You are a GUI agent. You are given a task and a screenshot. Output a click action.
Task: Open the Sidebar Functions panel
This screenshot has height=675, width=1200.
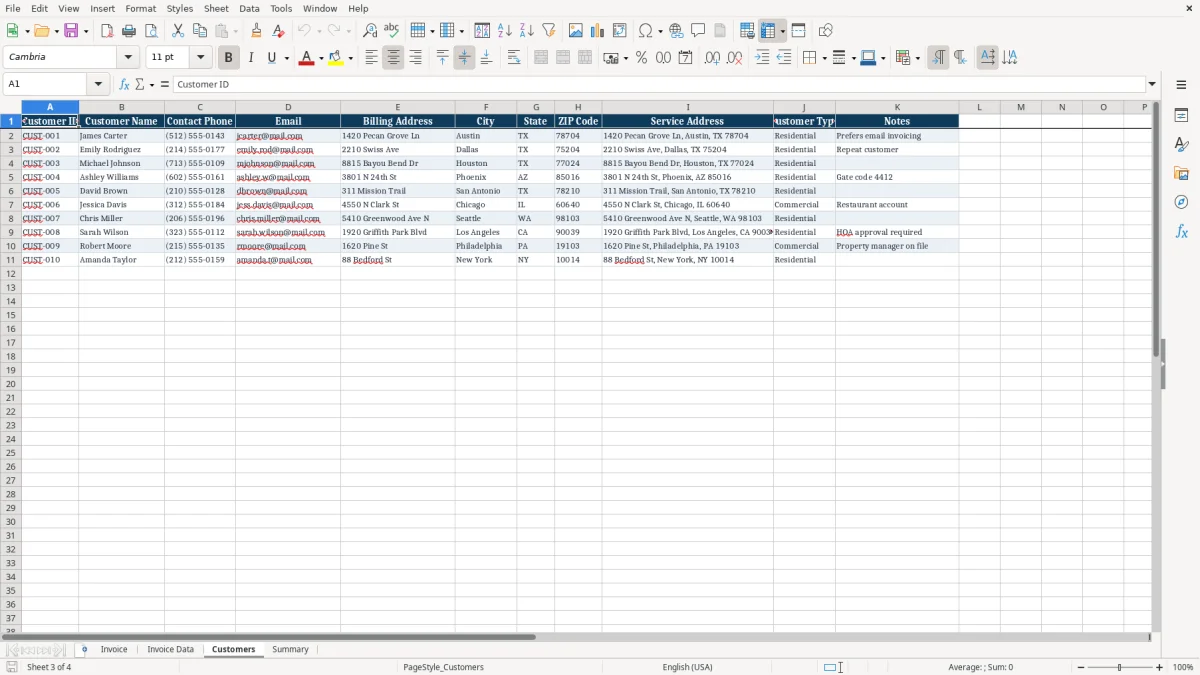[1181, 232]
